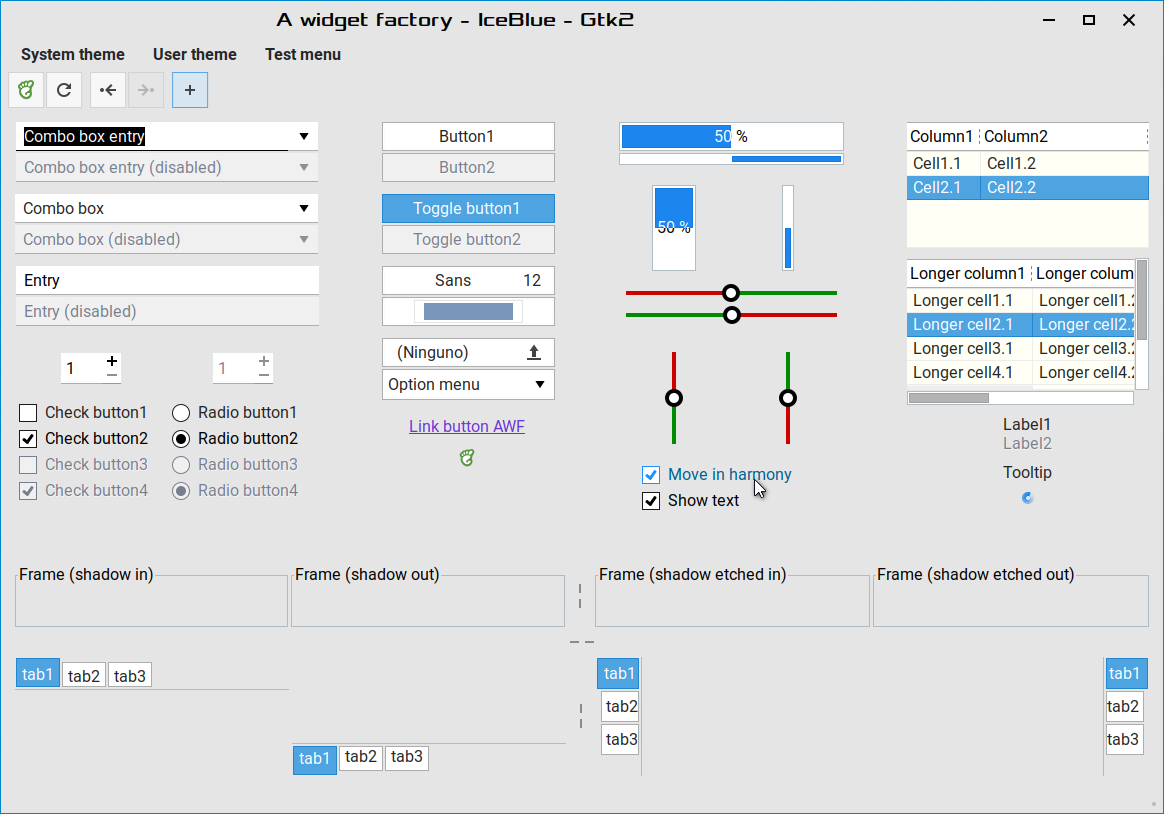Select tab2 in the bottom-tabs notebook

tap(361, 757)
